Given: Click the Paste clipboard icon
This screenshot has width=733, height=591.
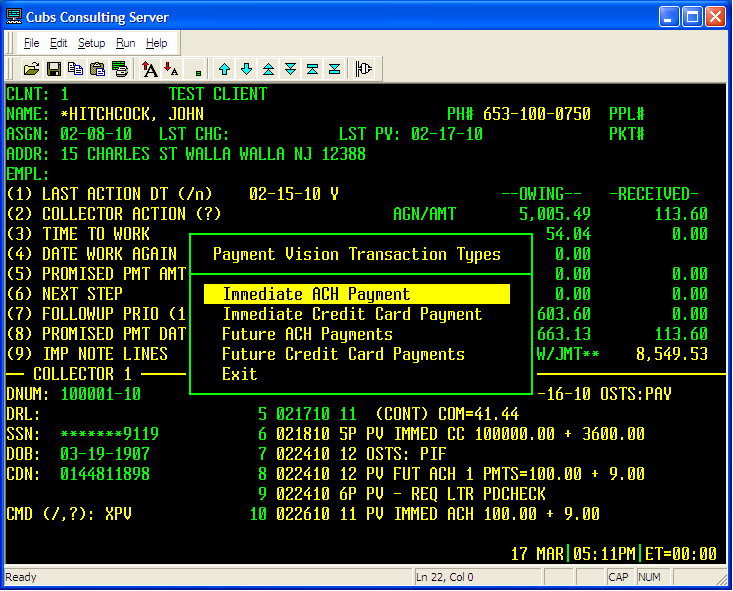Looking at the screenshot, I should point(97,69).
